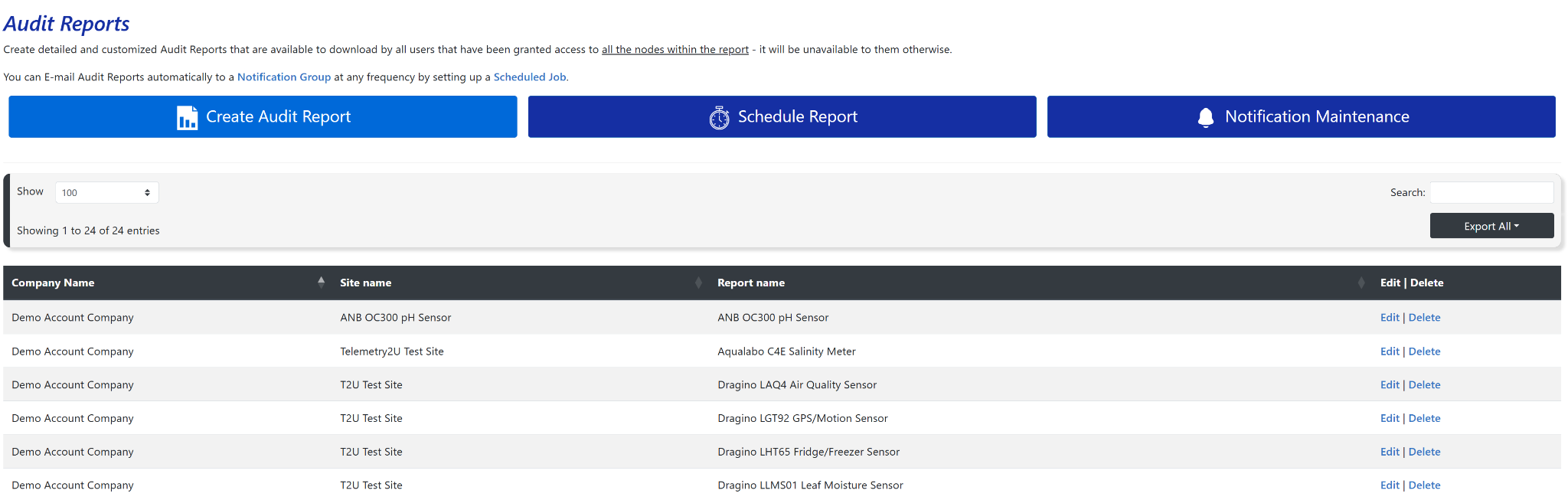Open the Export All dropdown
The height and width of the screenshot is (500, 1568).
[x=1491, y=226]
